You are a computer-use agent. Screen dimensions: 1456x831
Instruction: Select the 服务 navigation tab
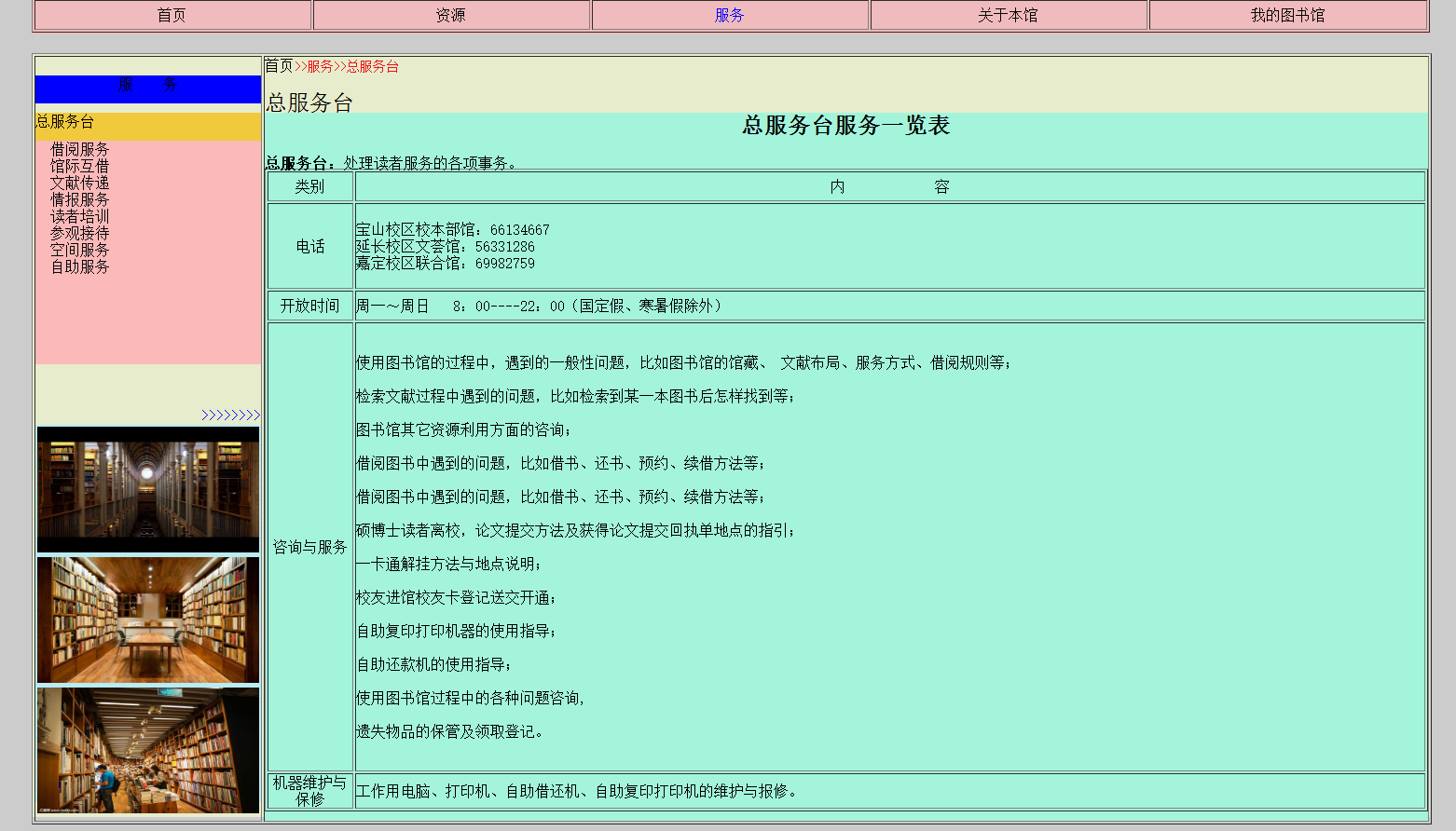pos(729,15)
